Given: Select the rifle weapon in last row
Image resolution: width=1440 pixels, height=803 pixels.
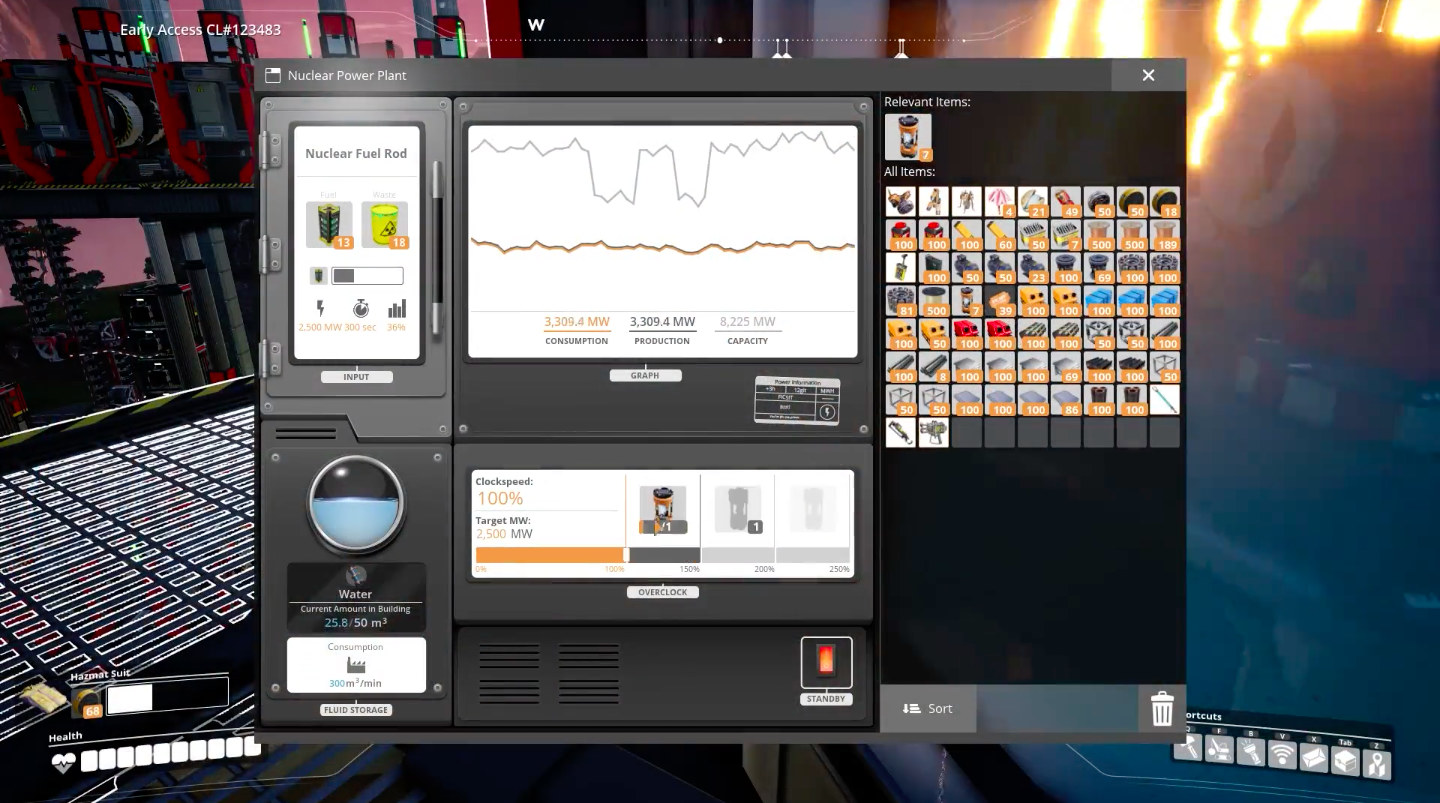Looking at the screenshot, I should (x=900, y=433).
